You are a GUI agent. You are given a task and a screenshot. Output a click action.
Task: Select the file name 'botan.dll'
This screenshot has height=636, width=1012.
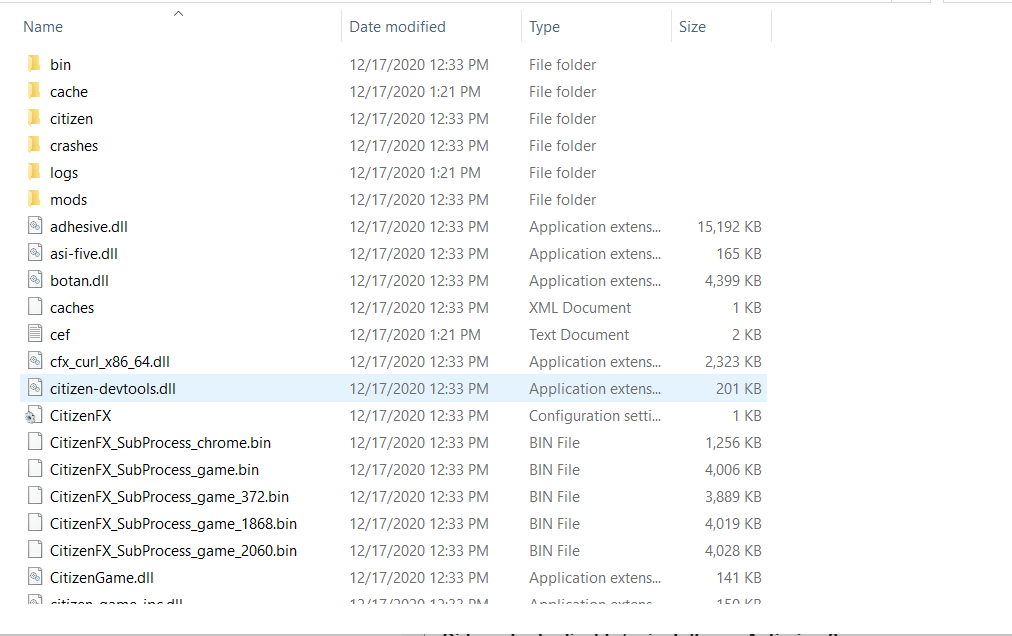[x=79, y=281]
